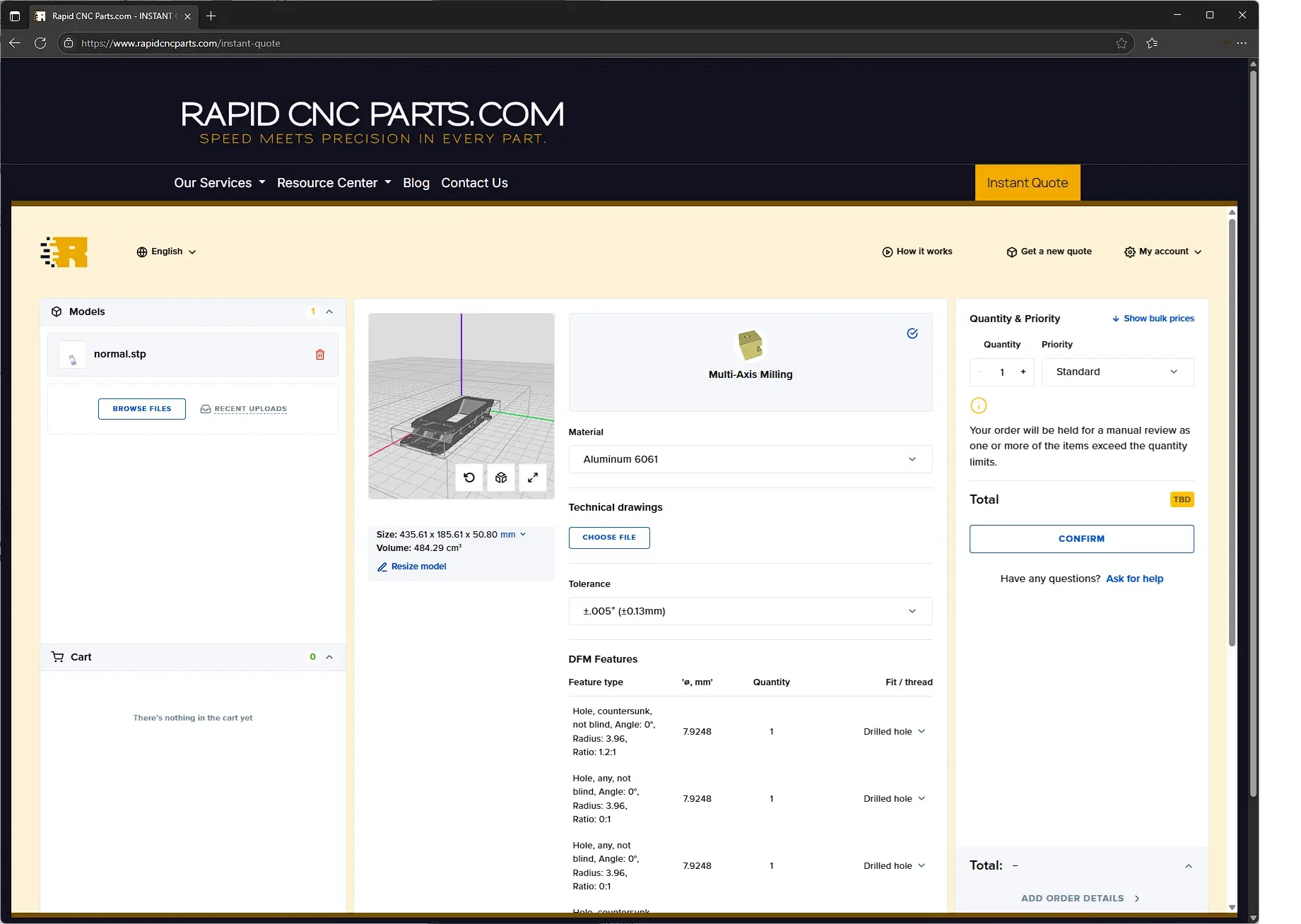
Task: Toggle the checkmark on Multi-Axis Milling card
Action: [x=912, y=333]
